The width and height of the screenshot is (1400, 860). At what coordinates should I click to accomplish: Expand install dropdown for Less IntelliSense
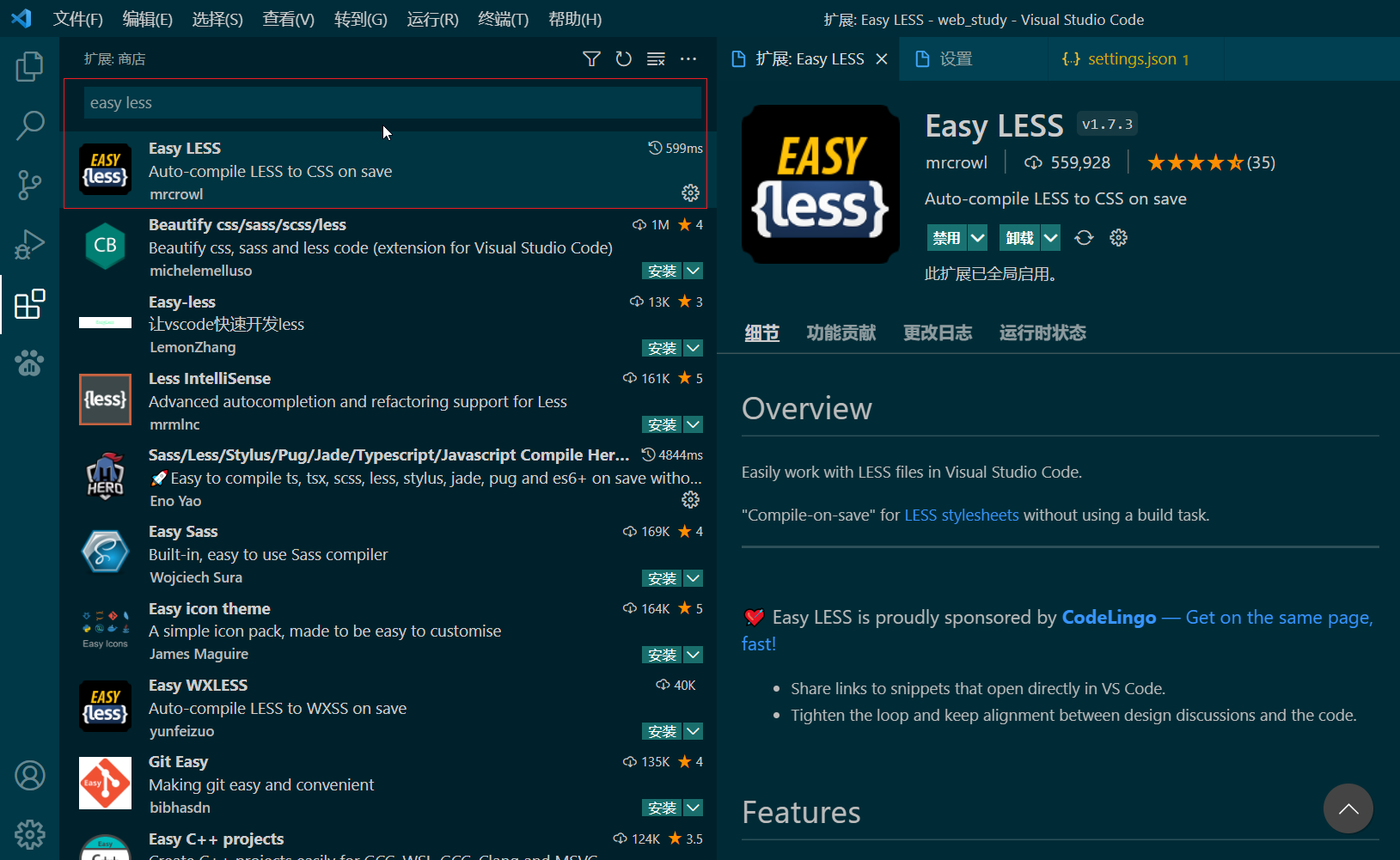click(x=694, y=424)
